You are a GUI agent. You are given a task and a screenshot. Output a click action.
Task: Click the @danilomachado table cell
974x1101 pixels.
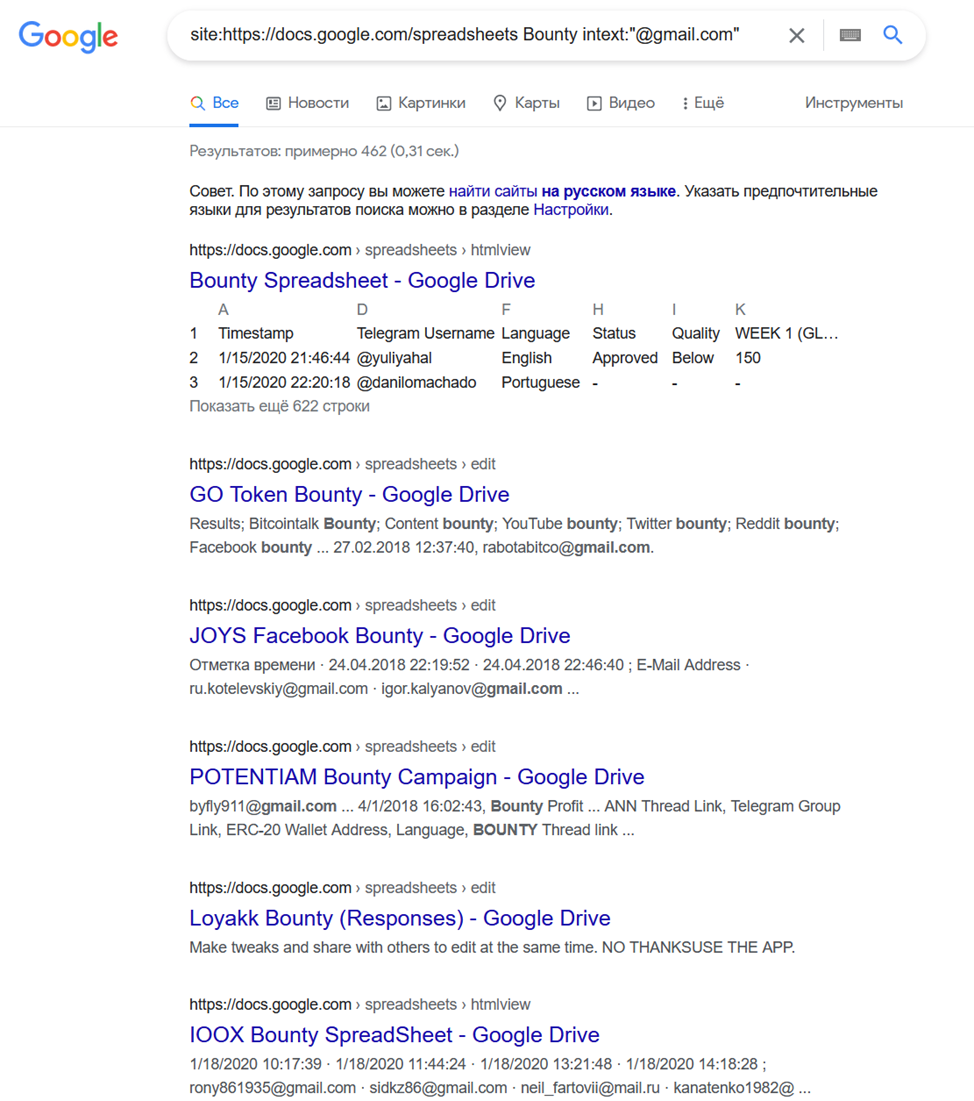coord(416,383)
